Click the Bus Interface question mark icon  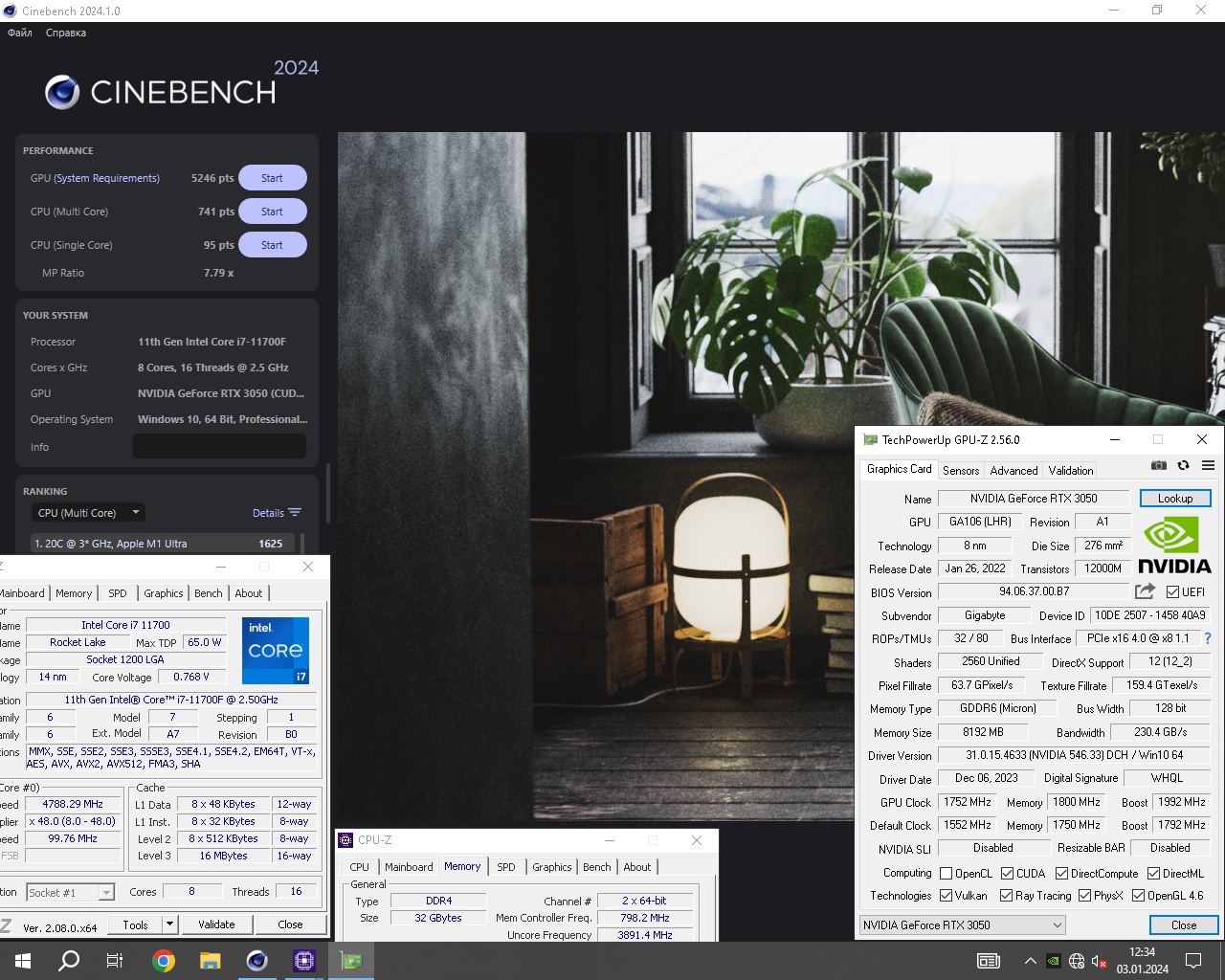coord(1208,638)
